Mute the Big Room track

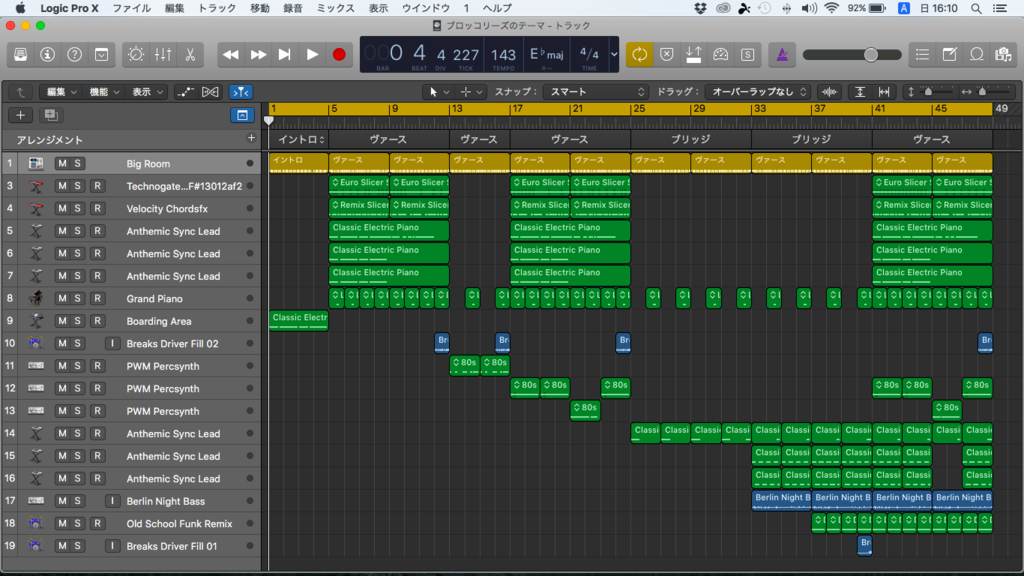point(62,163)
